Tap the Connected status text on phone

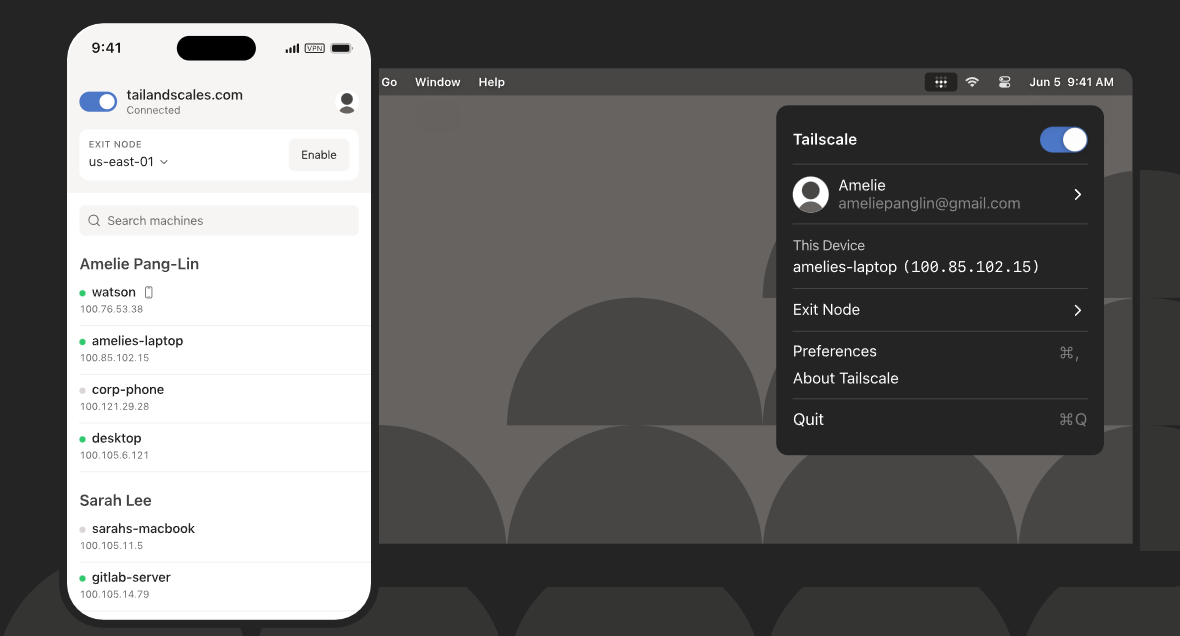click(x=154, y=110)
